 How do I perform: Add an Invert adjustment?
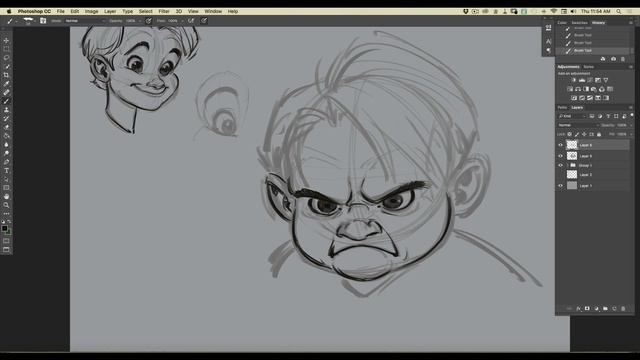(574, 98)
